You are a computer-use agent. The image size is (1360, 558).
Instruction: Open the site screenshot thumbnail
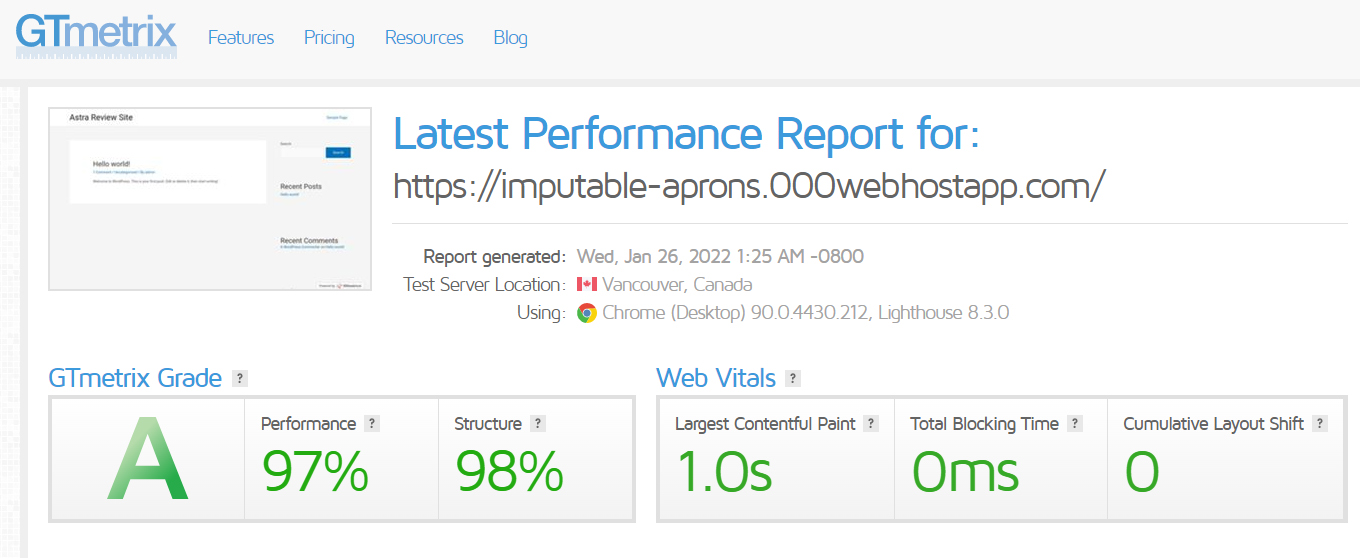210,199
